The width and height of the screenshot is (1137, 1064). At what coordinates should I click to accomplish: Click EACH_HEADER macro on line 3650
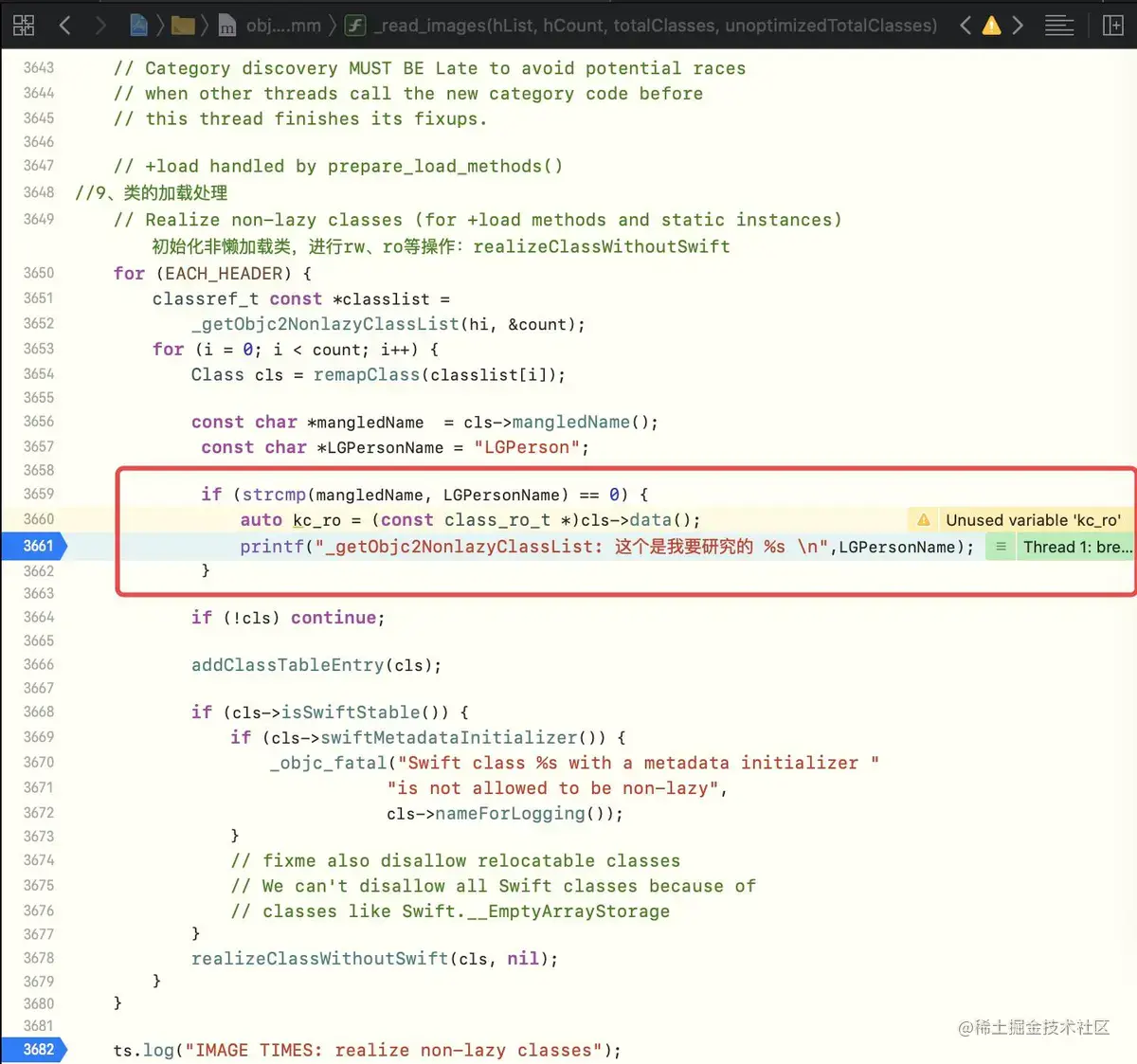224,274
